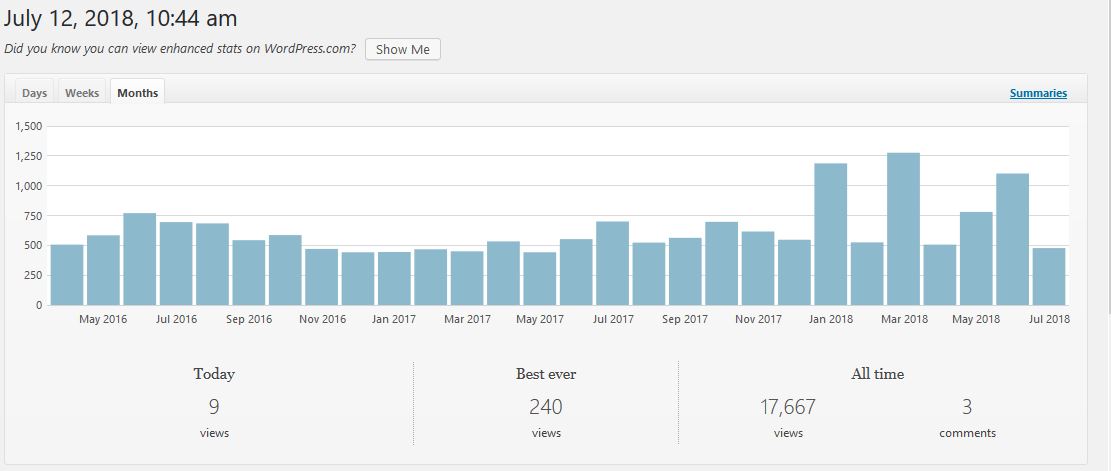1111x471 pixels.
Task: Click the 'July 12, 2018, 10:44 am' heading
Action: pyautogui.click(x=120, y=18)
